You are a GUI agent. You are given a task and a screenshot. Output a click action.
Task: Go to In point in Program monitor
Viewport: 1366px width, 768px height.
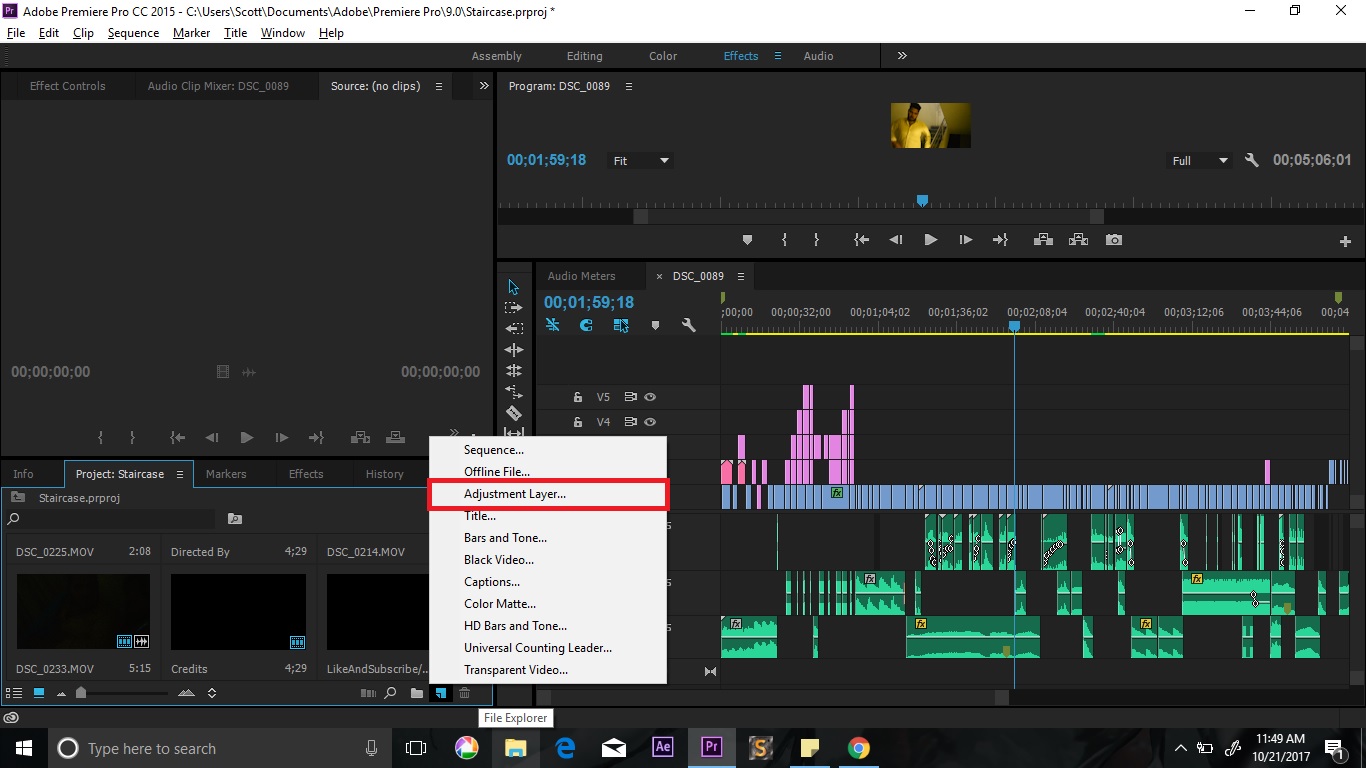[x=860, y=240]
